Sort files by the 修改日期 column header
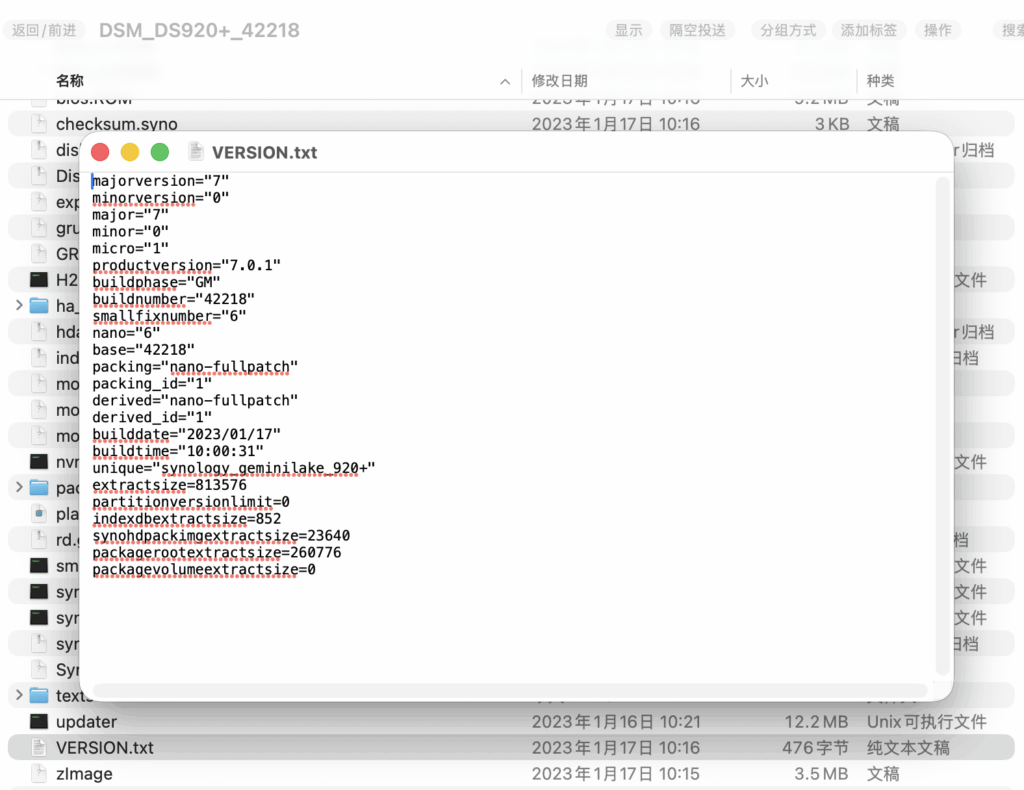Screen dimensions: 1024x790 coord(560,80)
